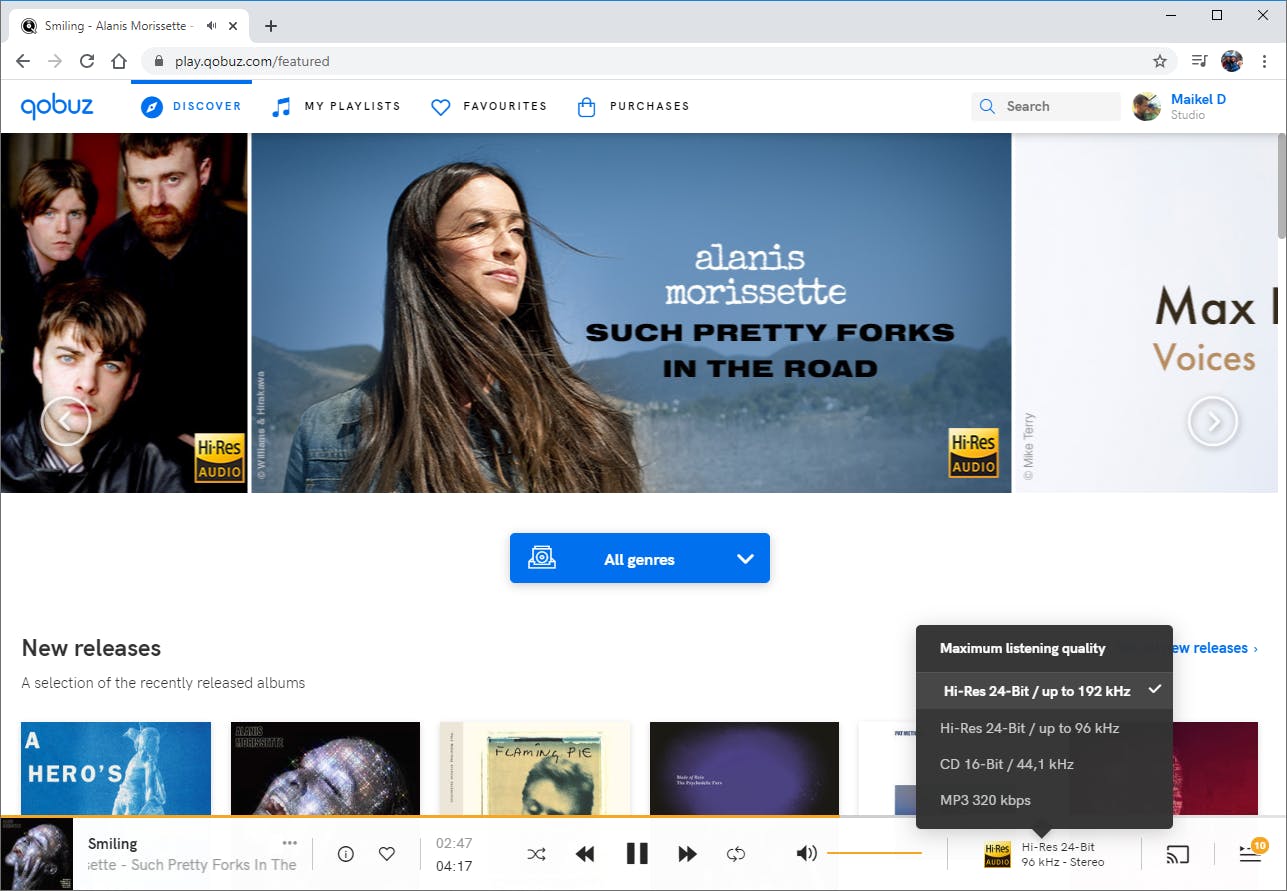Click the Search field

tap(1046, 106)
